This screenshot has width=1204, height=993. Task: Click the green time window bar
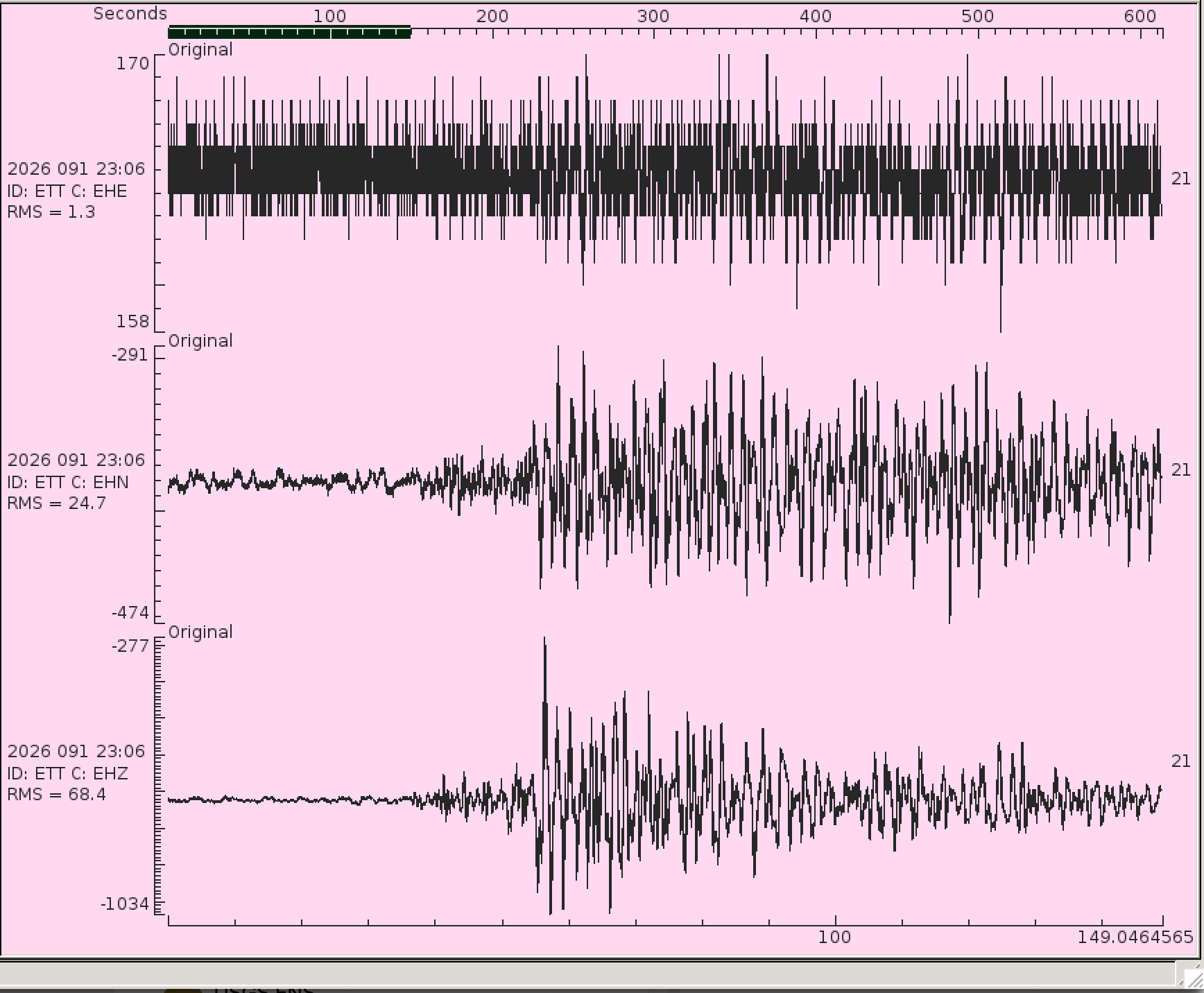[x=289, y=32]
